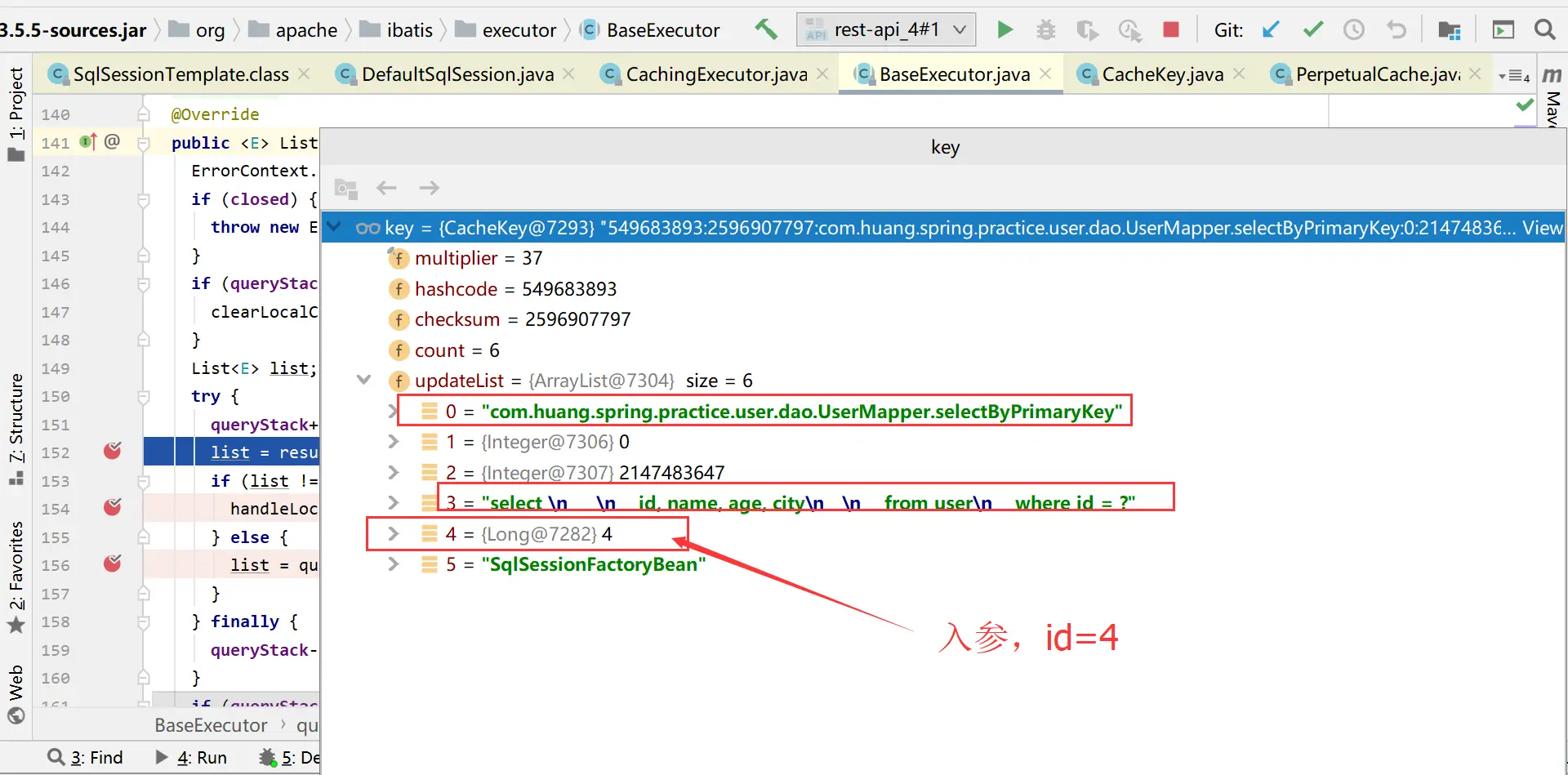Image resolution: width=1568 pixels, height=775 pixels.
Task: Switch to CachingExecutor.java tab
Action: point(716,74)
